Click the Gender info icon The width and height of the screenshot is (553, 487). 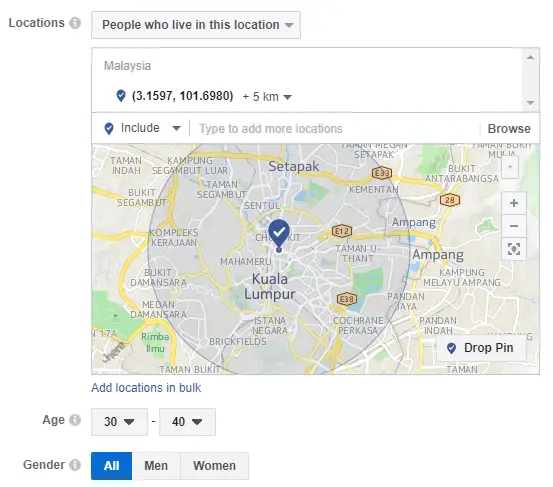75,465
